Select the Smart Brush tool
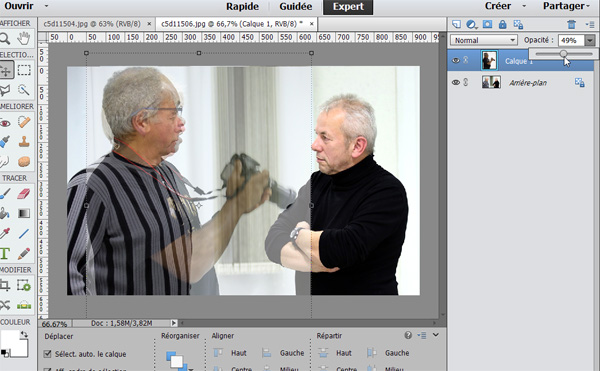 point(5,142)
